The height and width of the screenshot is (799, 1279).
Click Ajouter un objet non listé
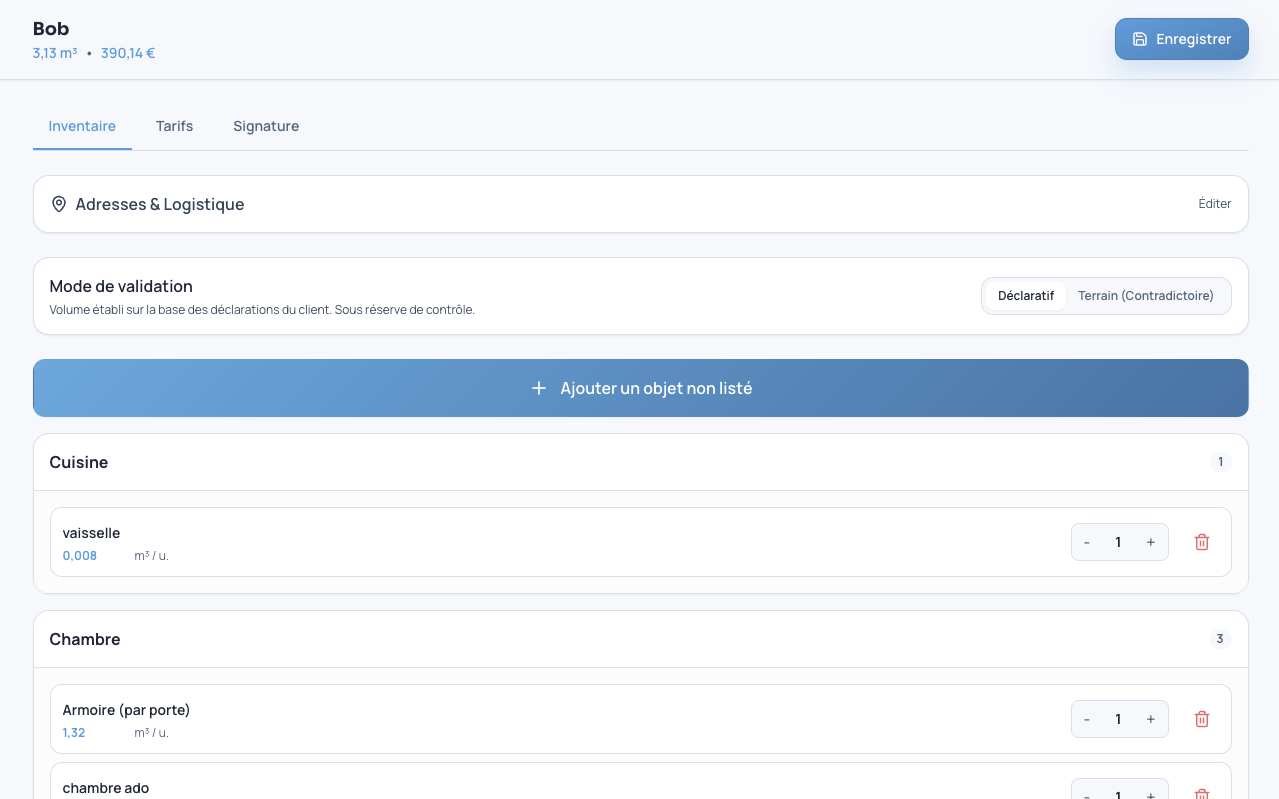coord(641,388)
